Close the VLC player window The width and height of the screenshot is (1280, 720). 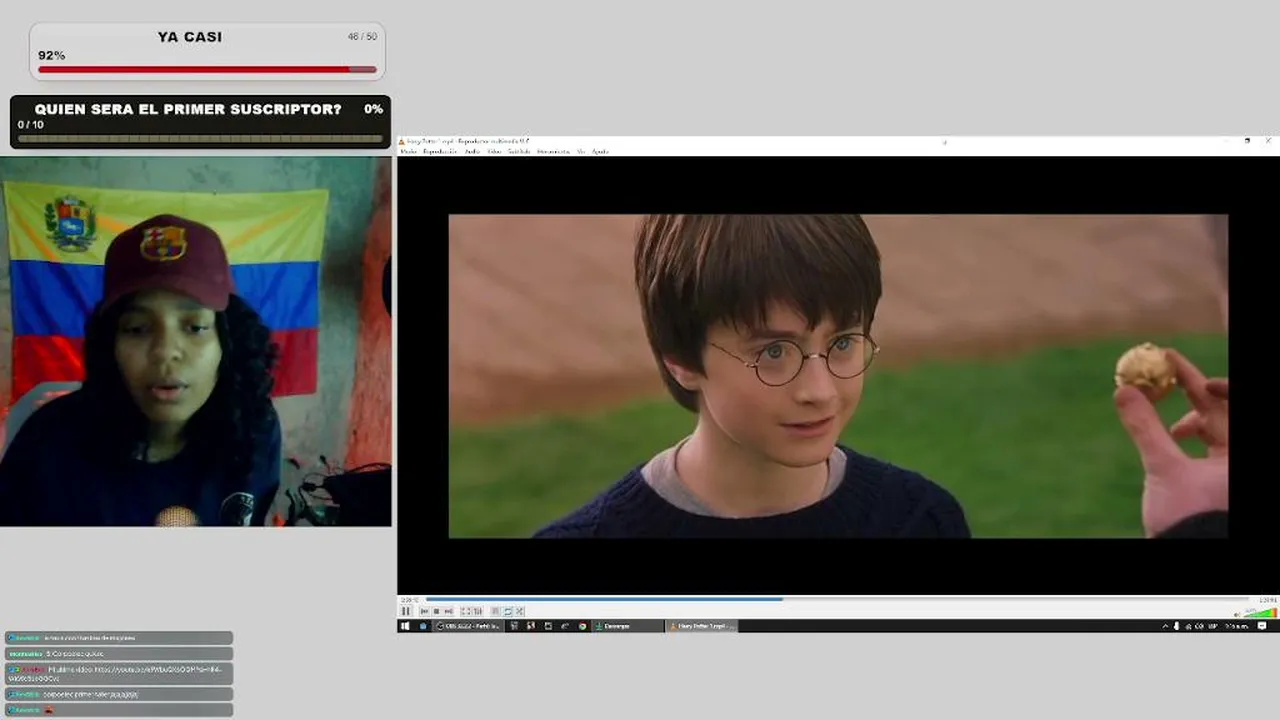1268,141
